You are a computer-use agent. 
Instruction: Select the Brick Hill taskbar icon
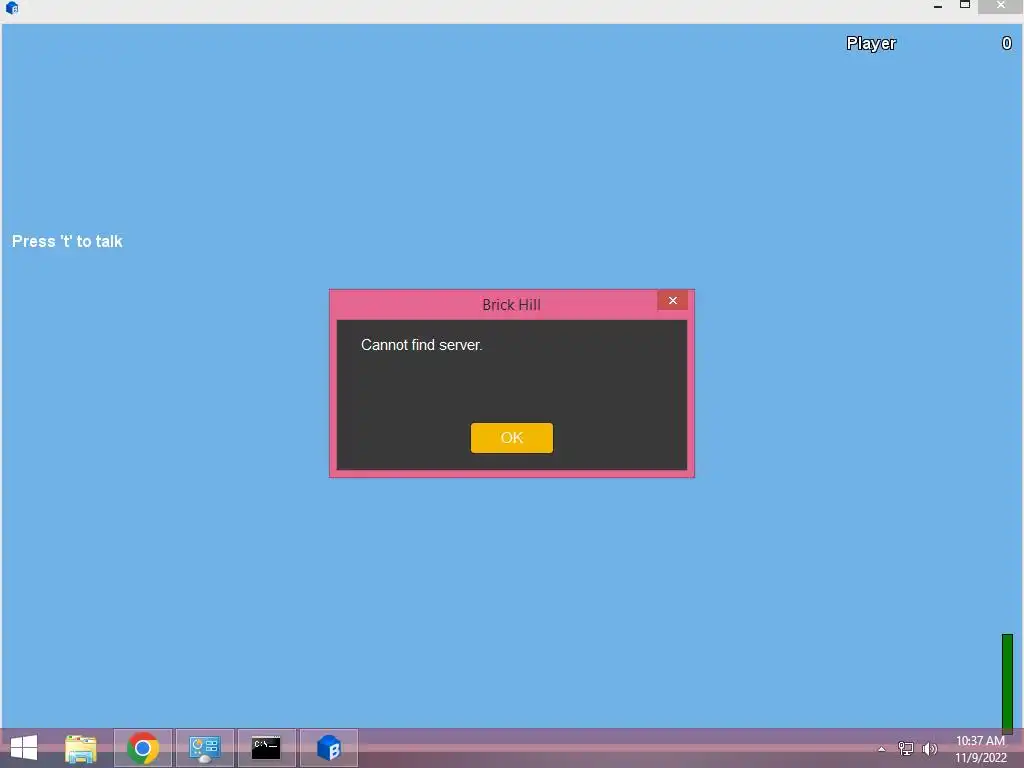[x=328, y=748]
